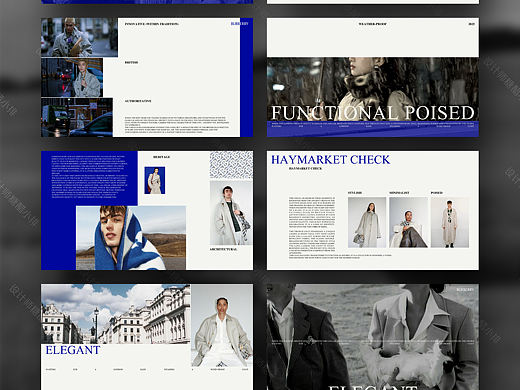
Task: Open the woman with umbrella rain photo
Action: coord(373,89)
